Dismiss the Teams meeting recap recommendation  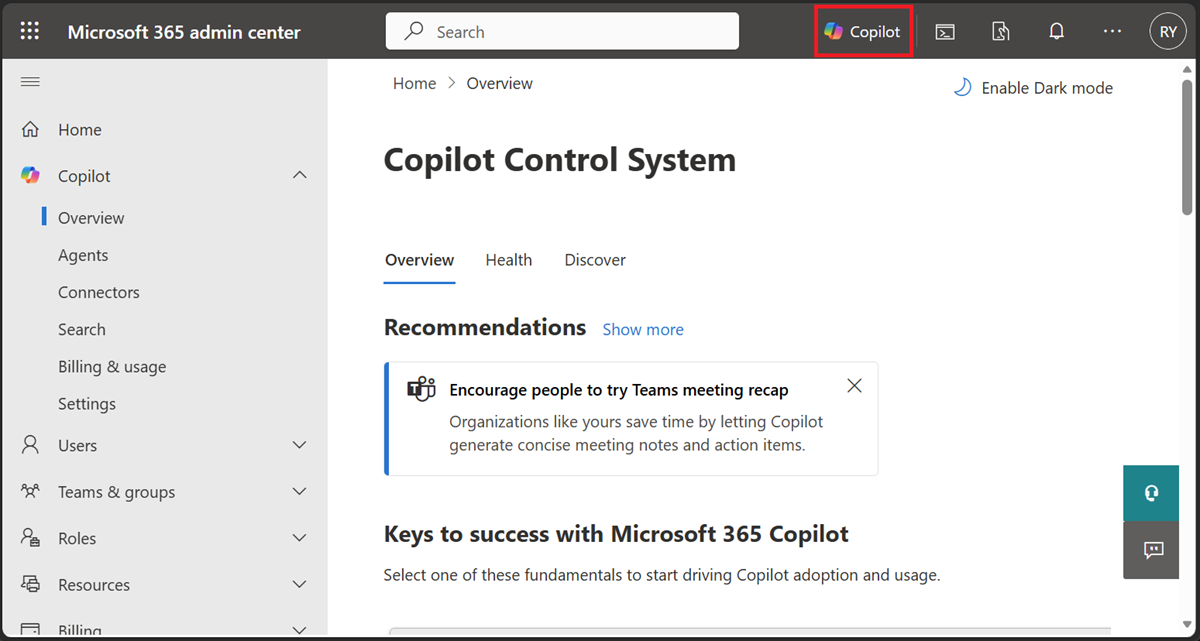(x=854, y=385)
